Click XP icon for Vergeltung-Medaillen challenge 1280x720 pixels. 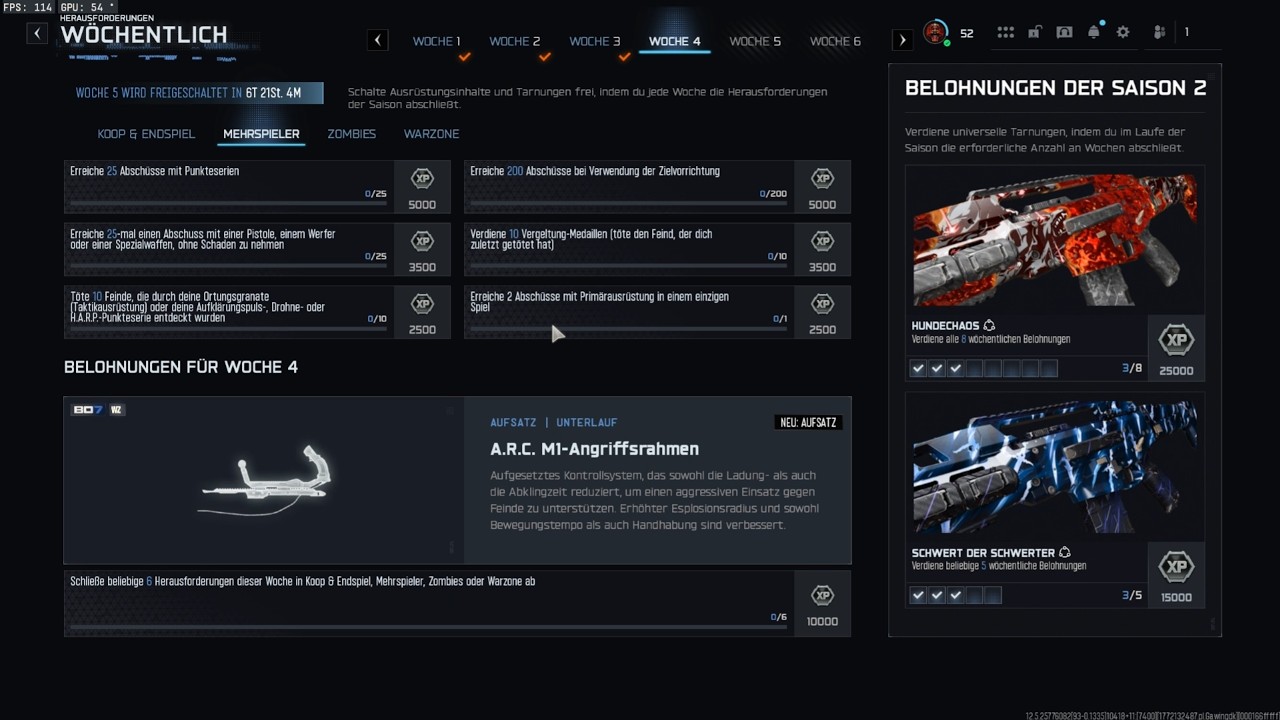coord(822,241)
